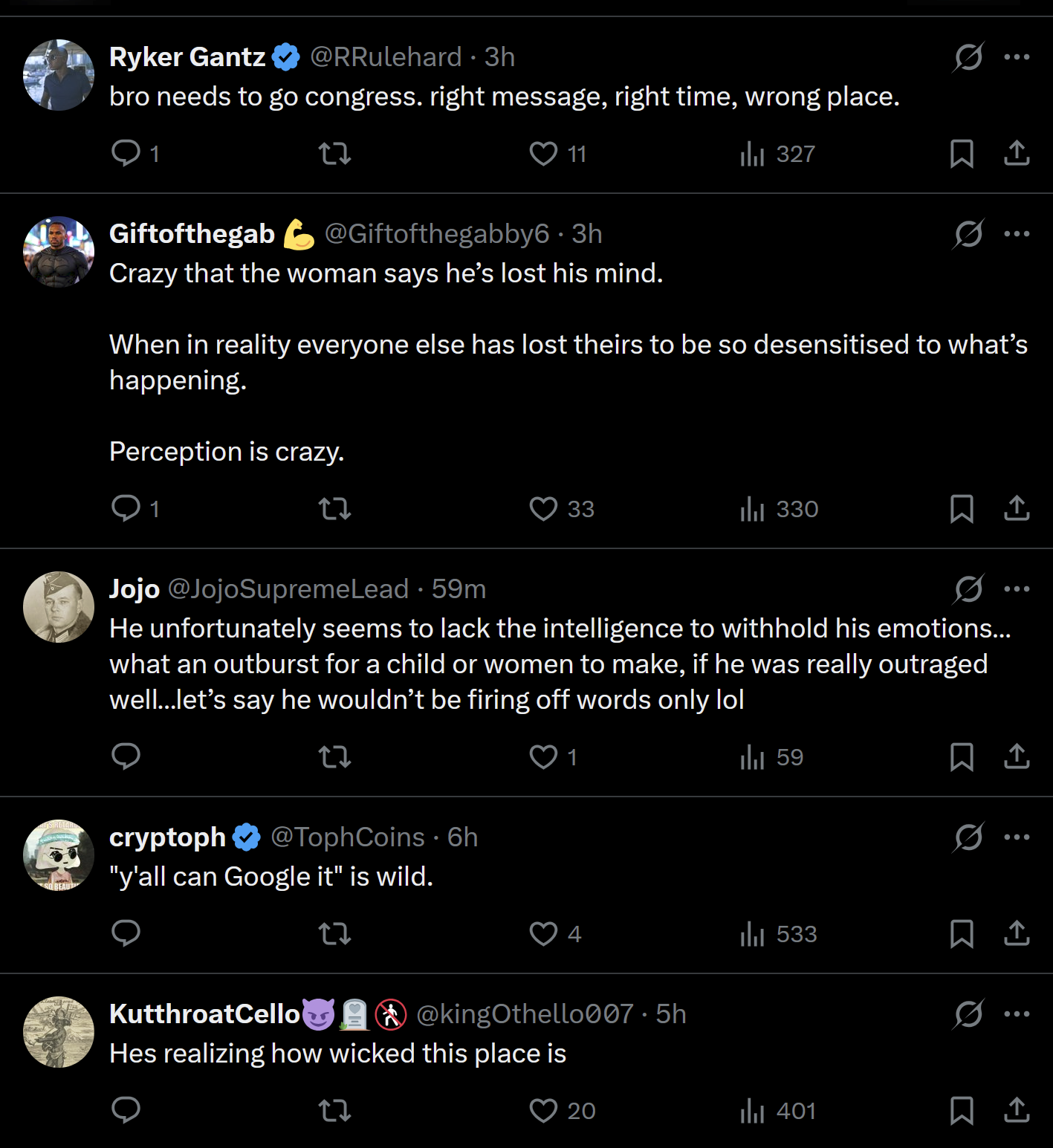Reply to Giftofthegab's perception tweet

(126, 508)
